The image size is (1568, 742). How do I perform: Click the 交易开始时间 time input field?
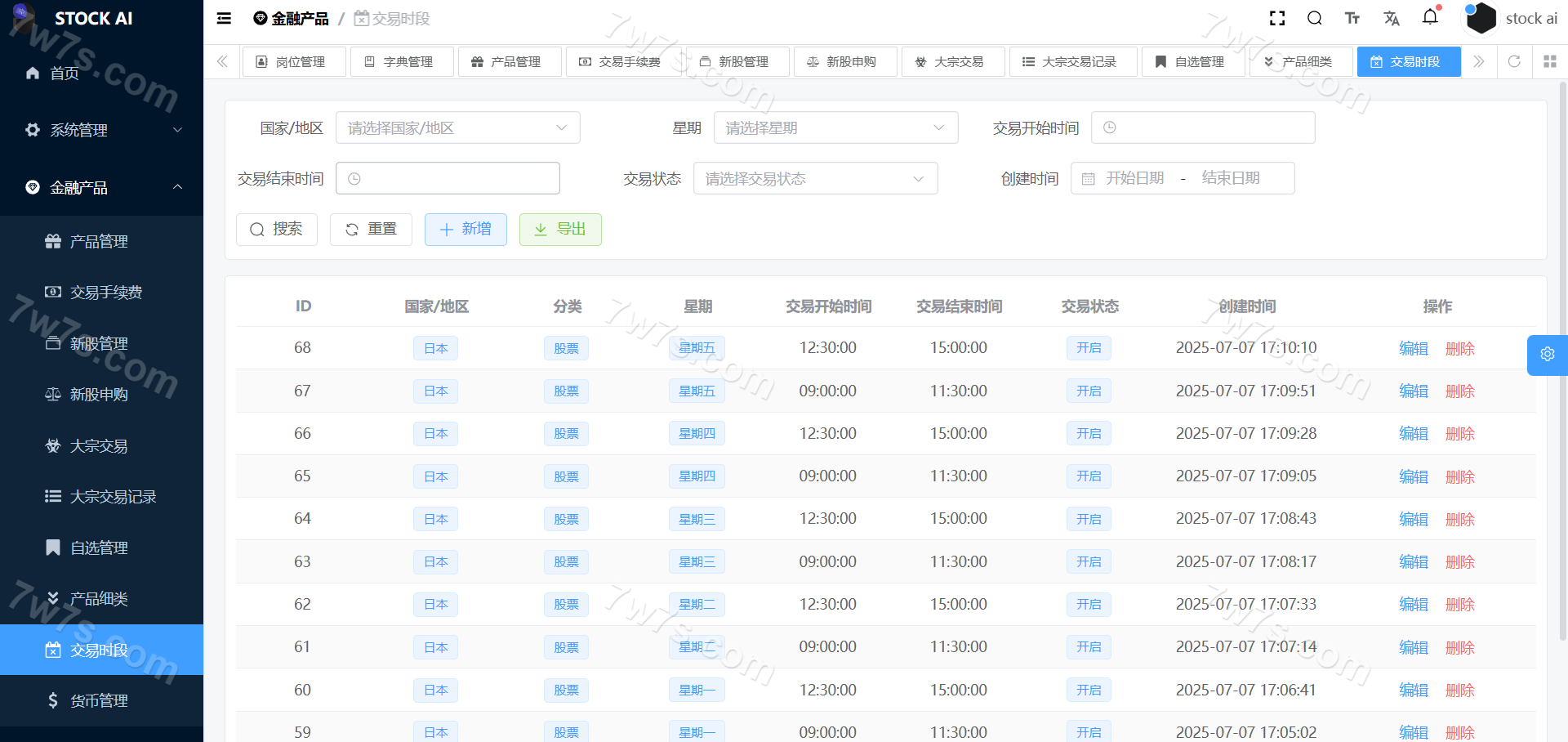click(x=1203, y=128)
